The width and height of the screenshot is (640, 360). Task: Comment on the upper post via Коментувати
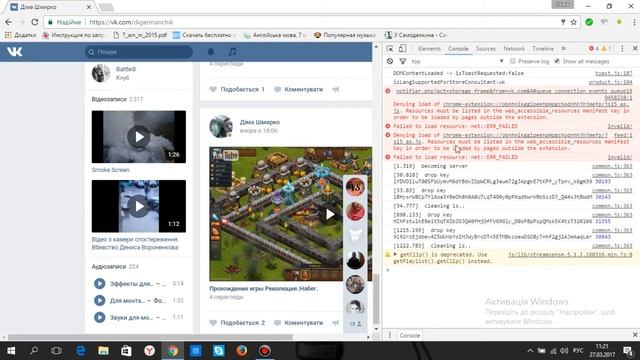299,89
